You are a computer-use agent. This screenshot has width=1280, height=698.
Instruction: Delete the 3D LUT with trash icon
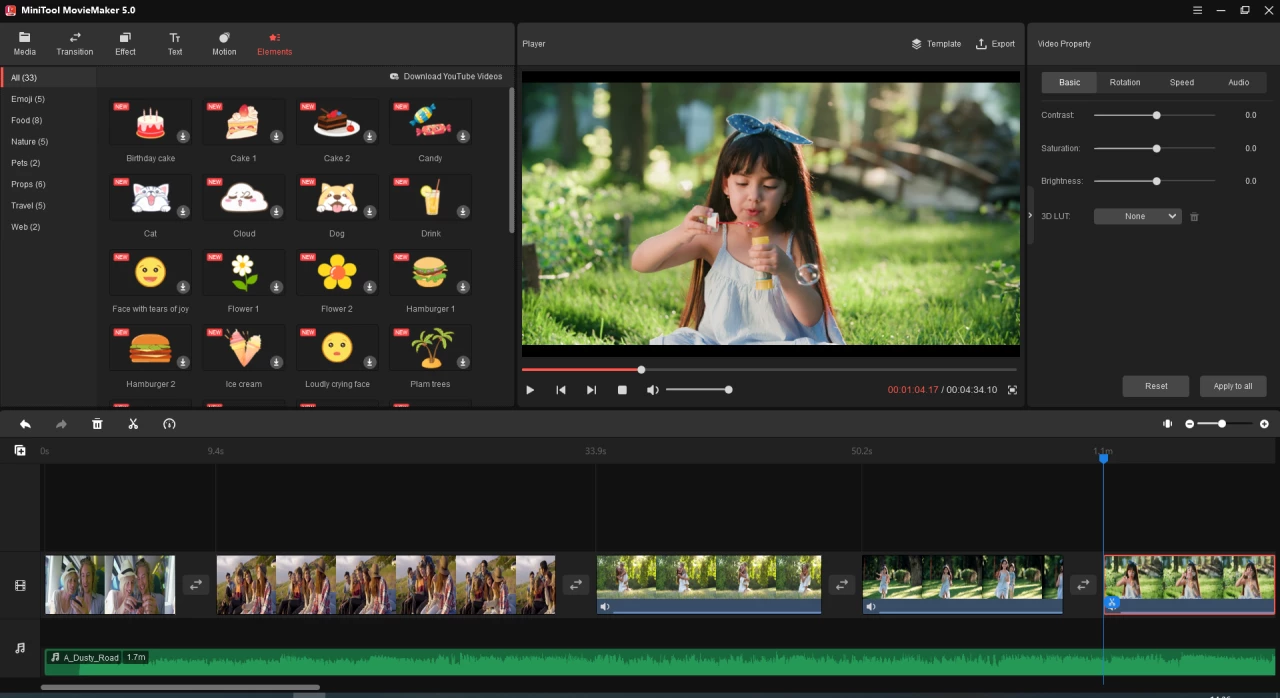[1194, 217]
